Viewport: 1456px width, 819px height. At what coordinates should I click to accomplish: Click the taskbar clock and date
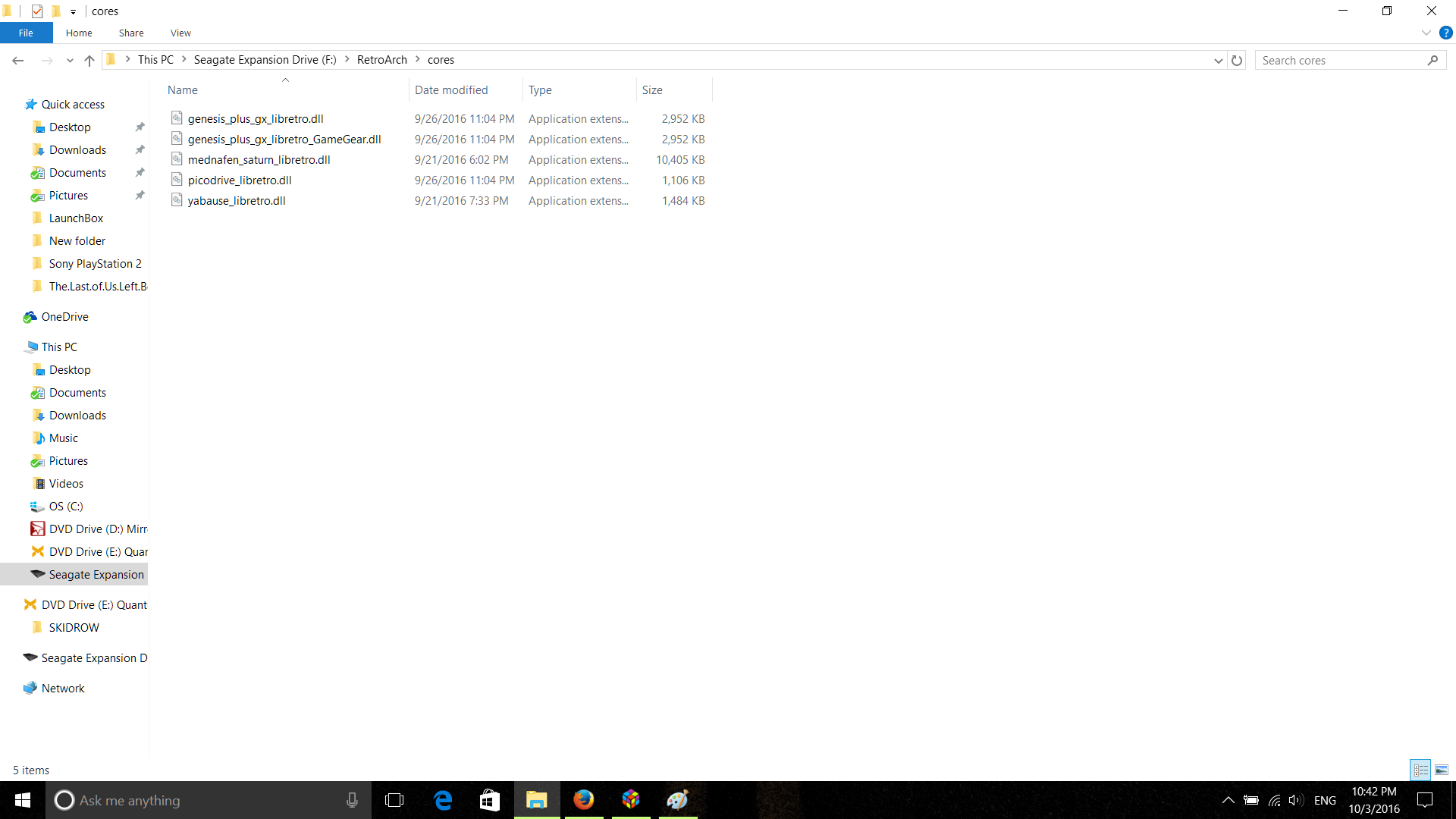point(1374,800)
